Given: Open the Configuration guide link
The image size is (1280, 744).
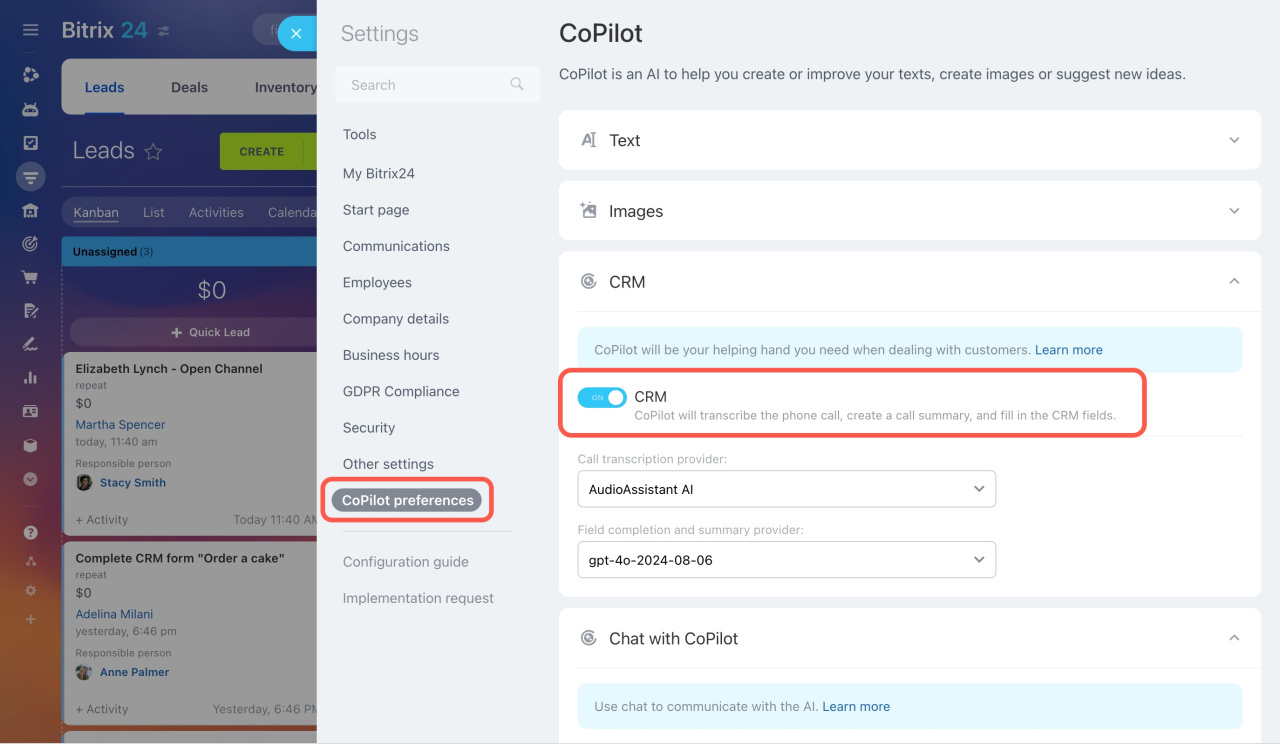Looking at the screenshot, I should pos(405,562).
